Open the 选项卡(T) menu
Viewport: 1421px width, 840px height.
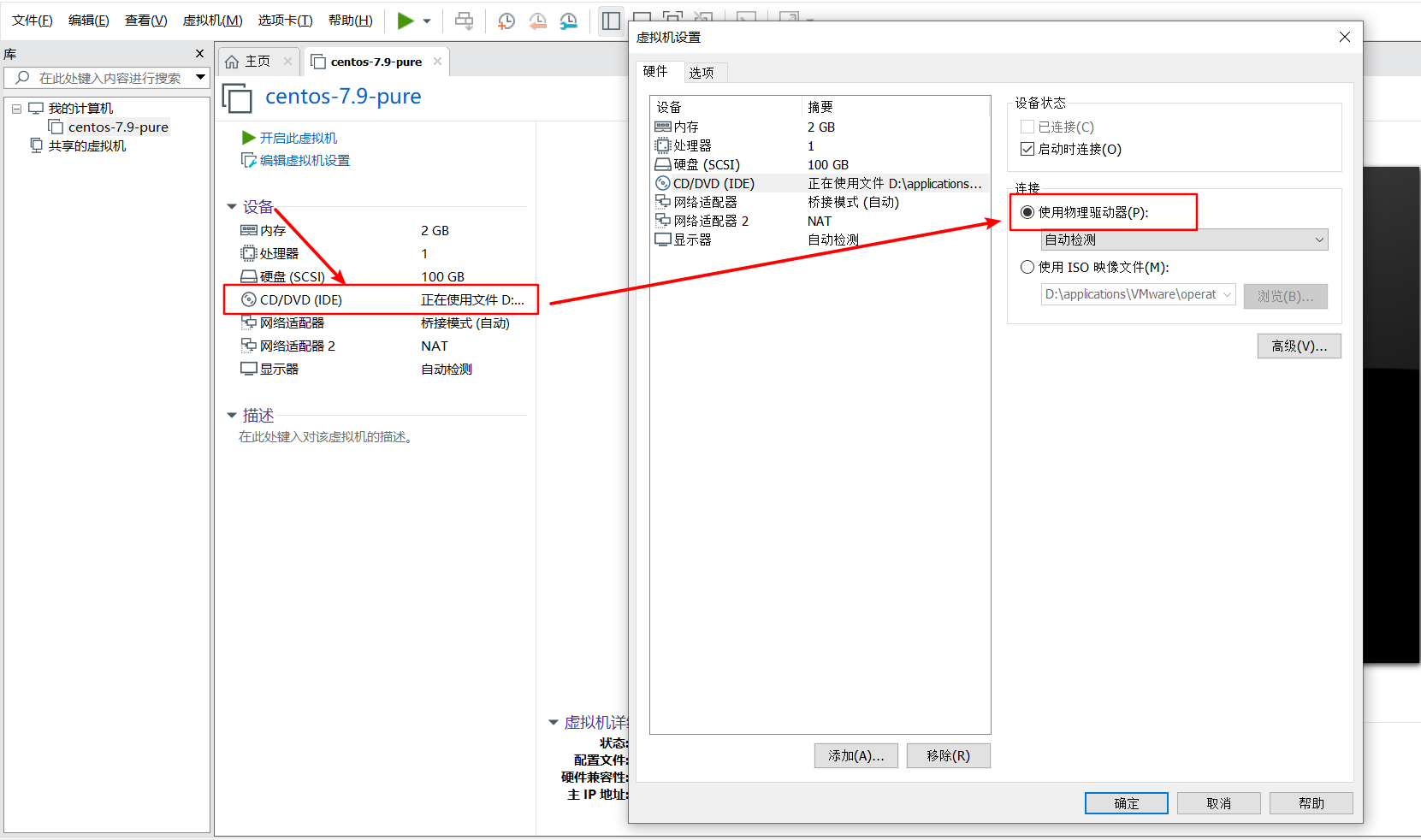click(x=285, y=21)
